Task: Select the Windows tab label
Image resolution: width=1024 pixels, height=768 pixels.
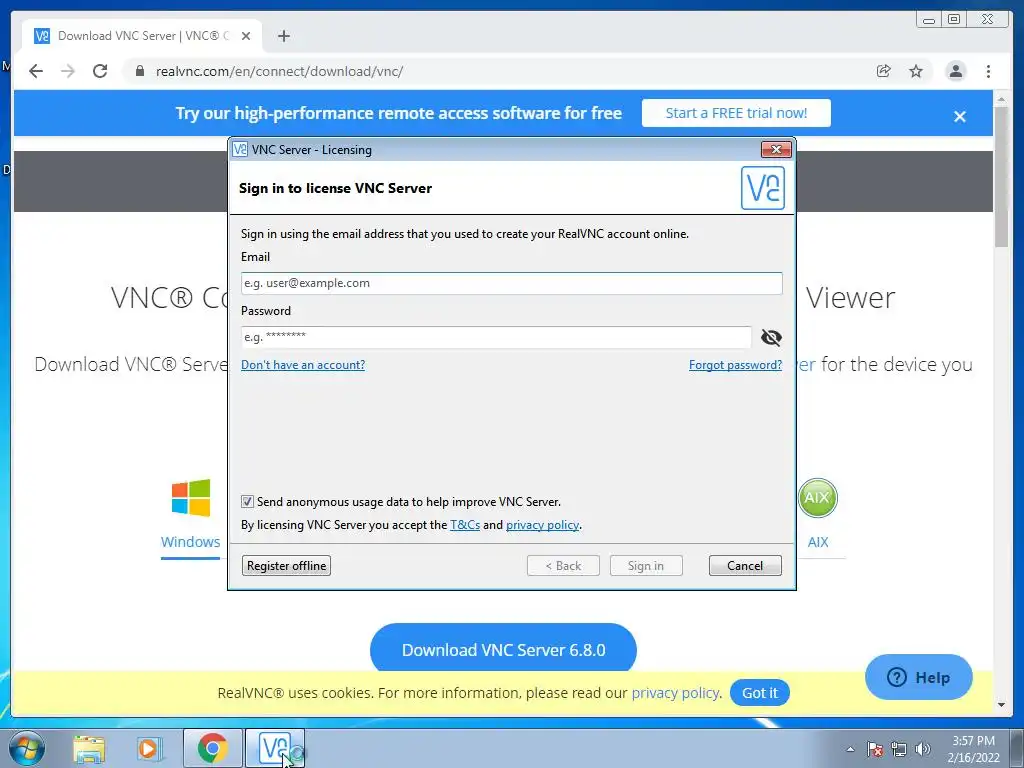Action: point(191,541)
